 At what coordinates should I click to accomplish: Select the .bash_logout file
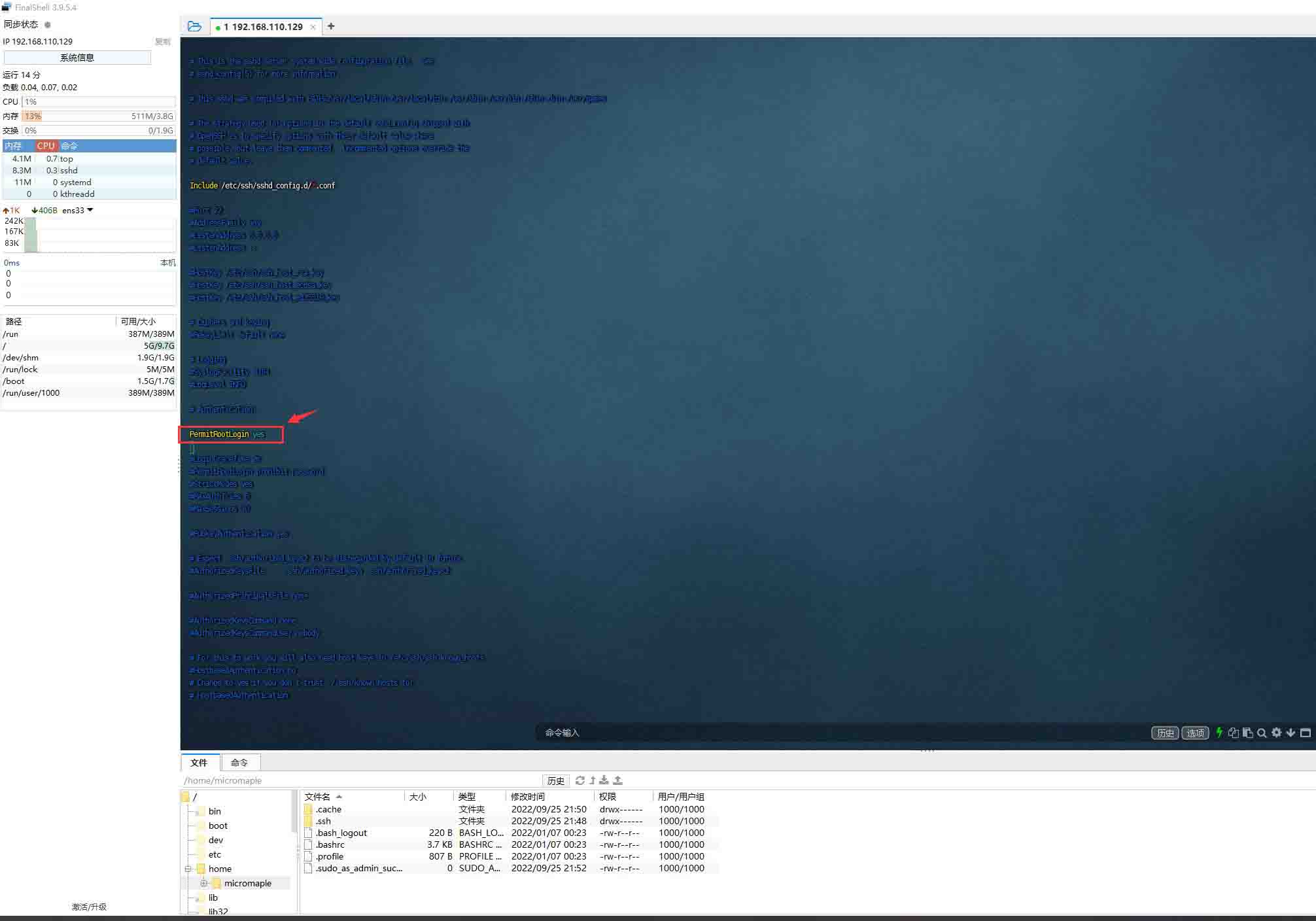510,833
